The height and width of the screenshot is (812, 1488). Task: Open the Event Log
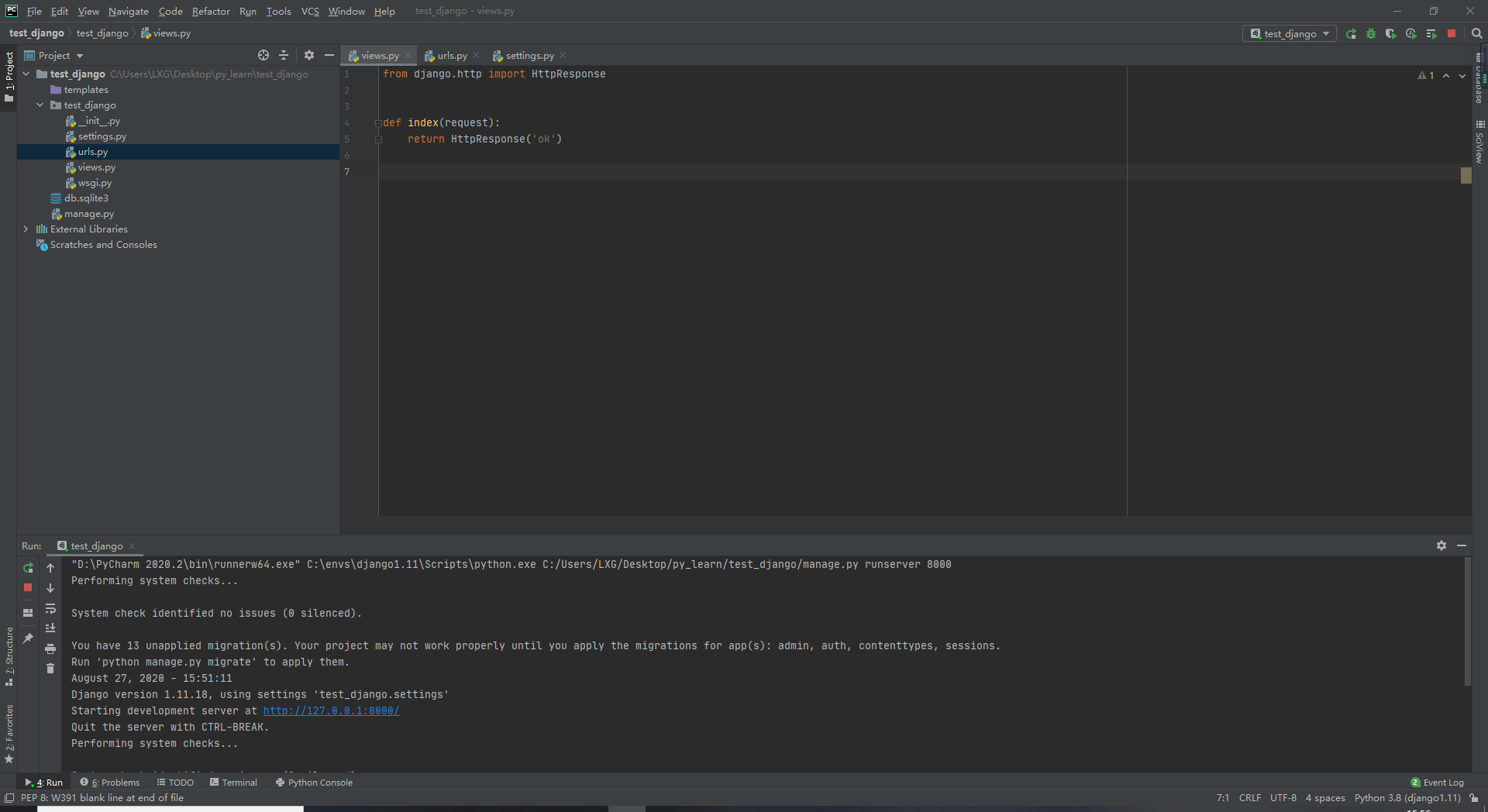point(1438,783)
